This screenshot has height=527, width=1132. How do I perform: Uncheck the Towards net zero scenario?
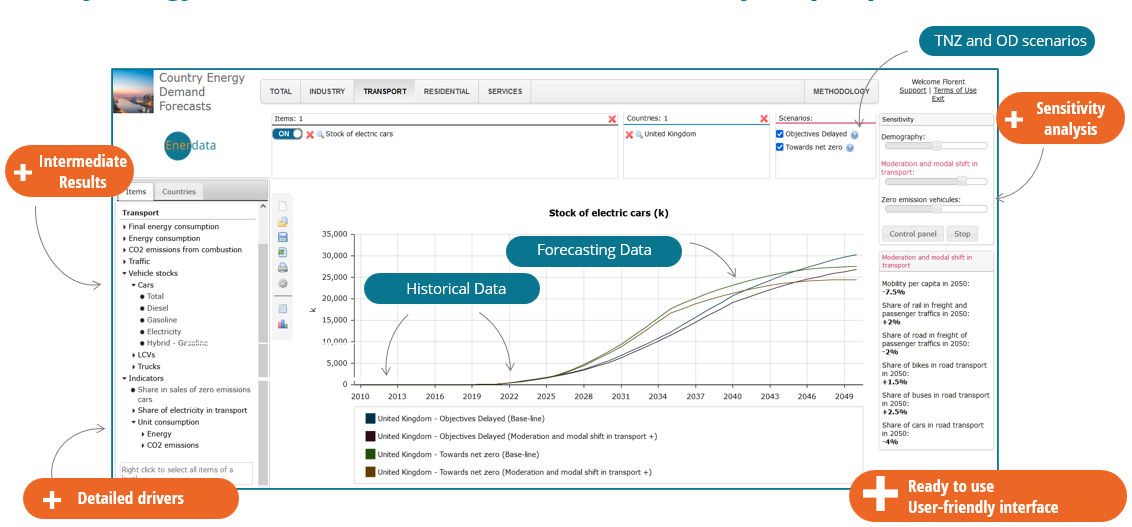pos(780,147)
